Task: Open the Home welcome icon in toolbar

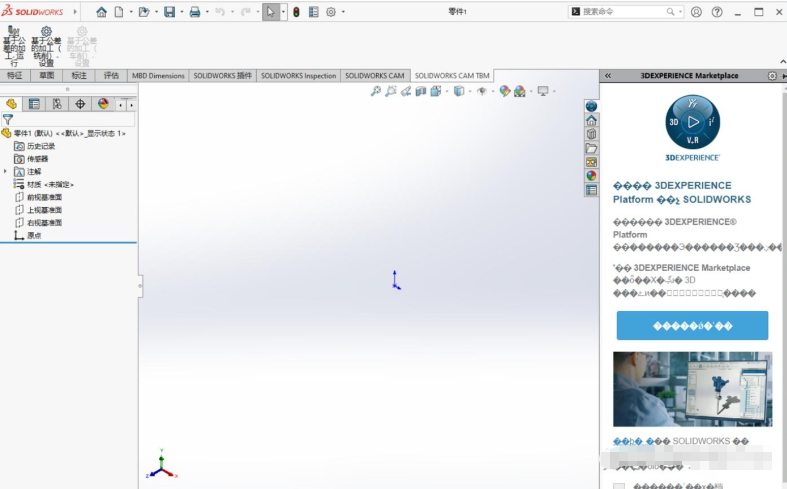Action: click(101, 12)
